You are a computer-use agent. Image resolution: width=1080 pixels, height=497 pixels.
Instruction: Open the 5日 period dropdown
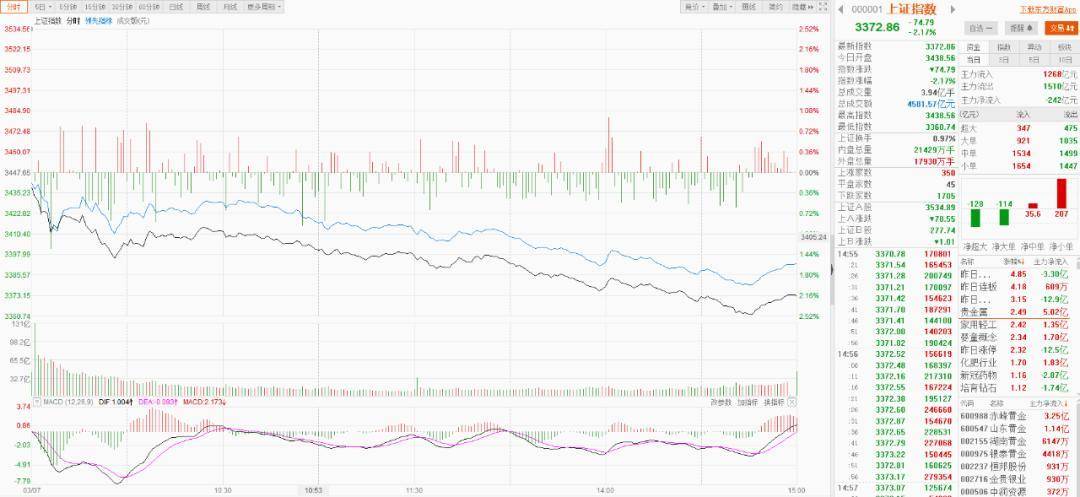point(42,7)
